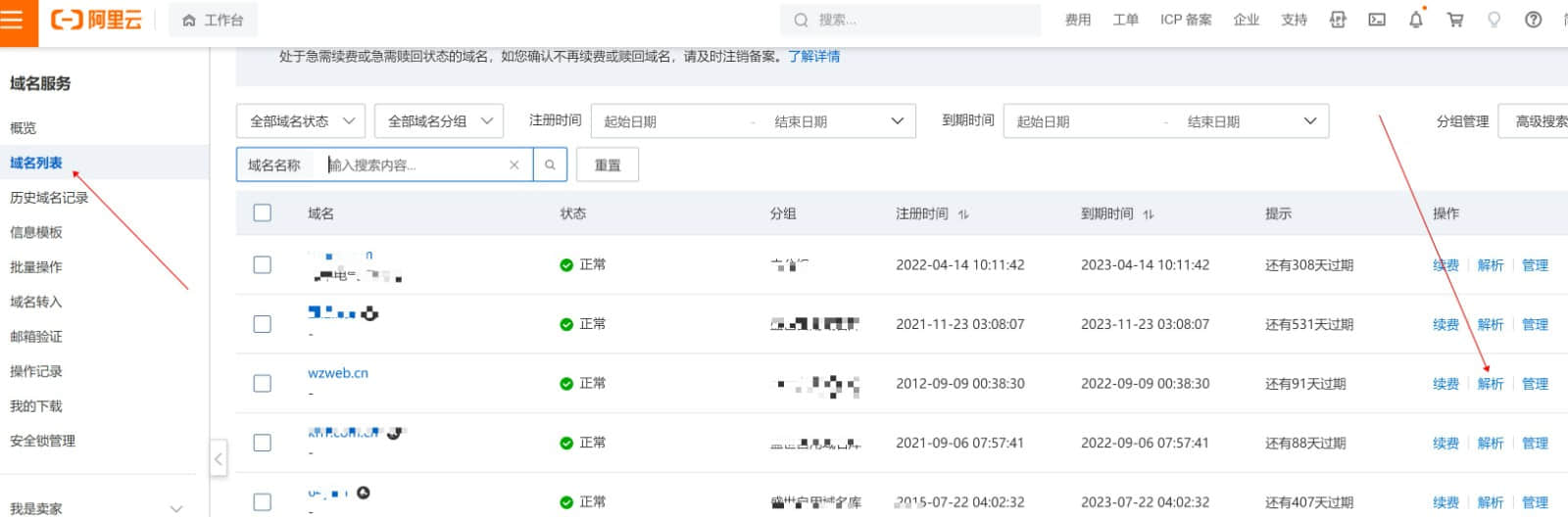
Task: Open the shopping cart icon
Action: point(1454,20)
